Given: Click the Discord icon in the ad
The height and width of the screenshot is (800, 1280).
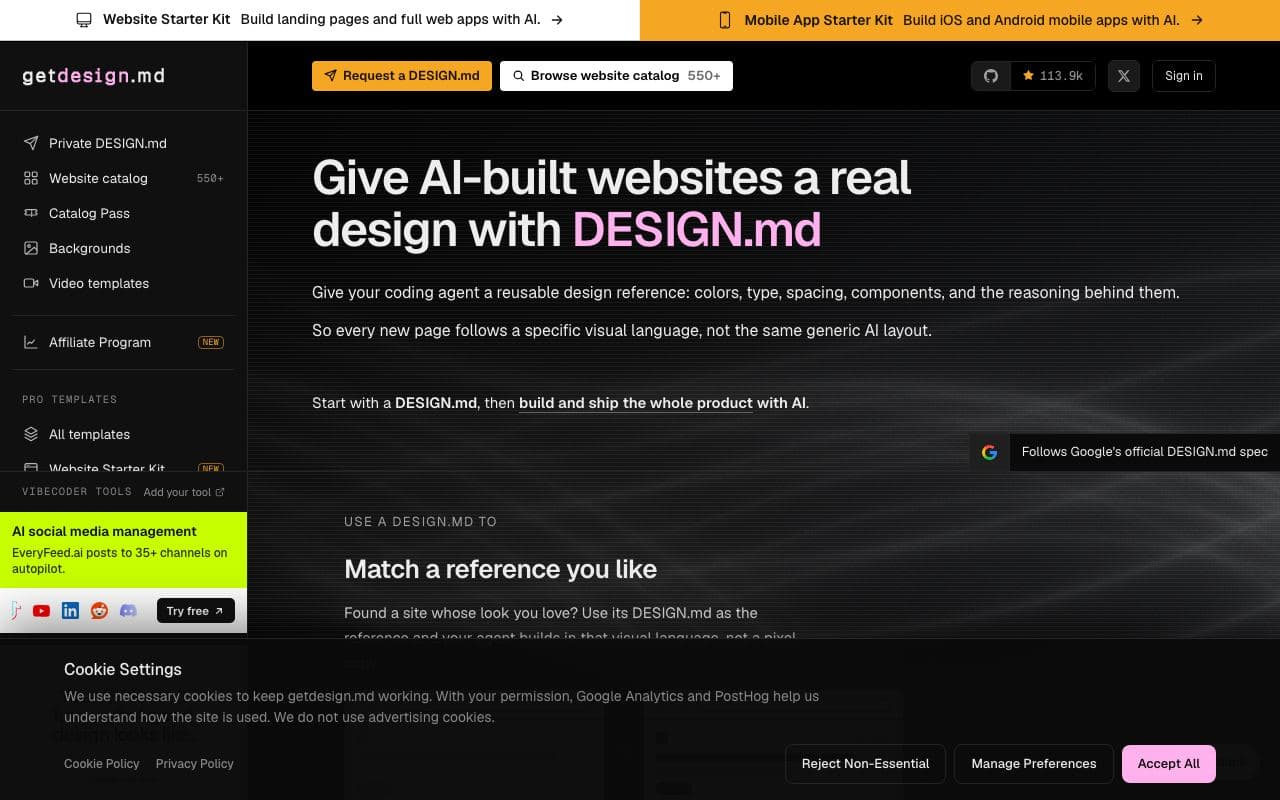Looking at the screenshot, I should (128, 610).
